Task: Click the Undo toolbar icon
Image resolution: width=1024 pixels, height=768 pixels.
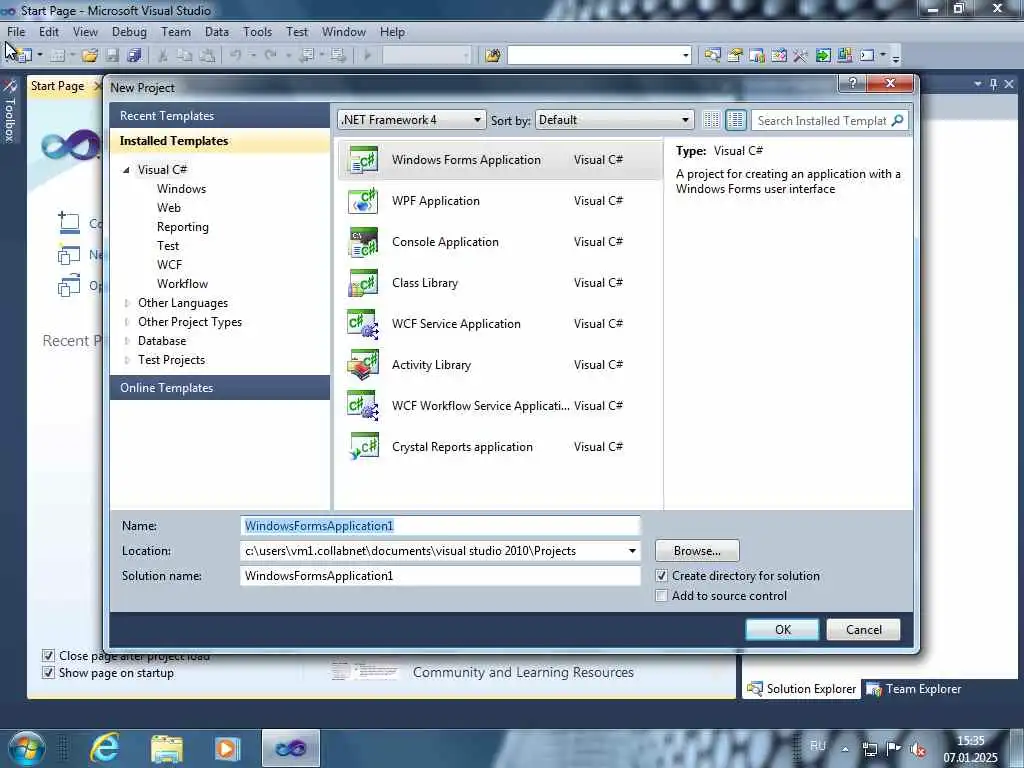Action: 236,56
